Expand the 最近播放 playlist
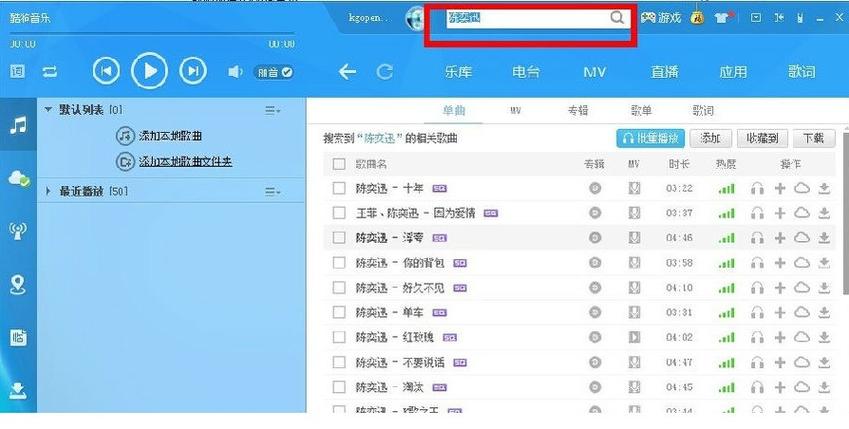Viewport: 849px width, 429px height. 48,191
